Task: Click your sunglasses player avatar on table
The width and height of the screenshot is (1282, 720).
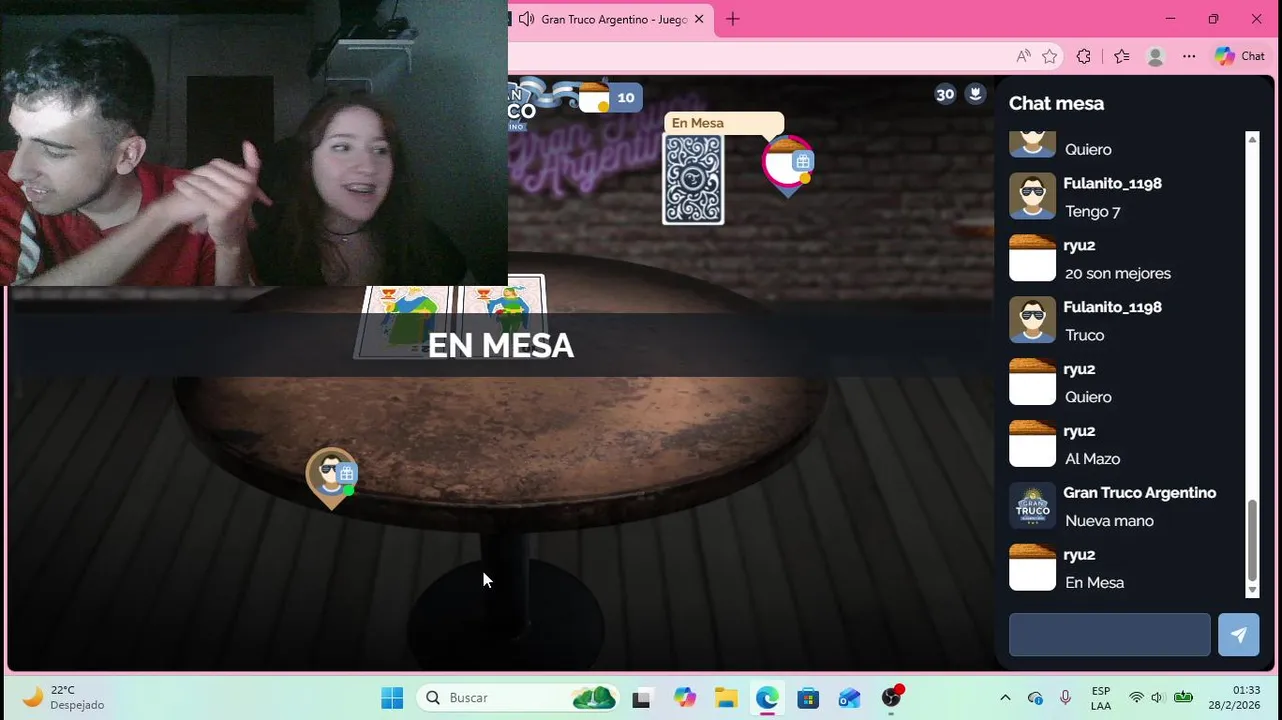Action: pyautogui.click(x=330, y=475)
